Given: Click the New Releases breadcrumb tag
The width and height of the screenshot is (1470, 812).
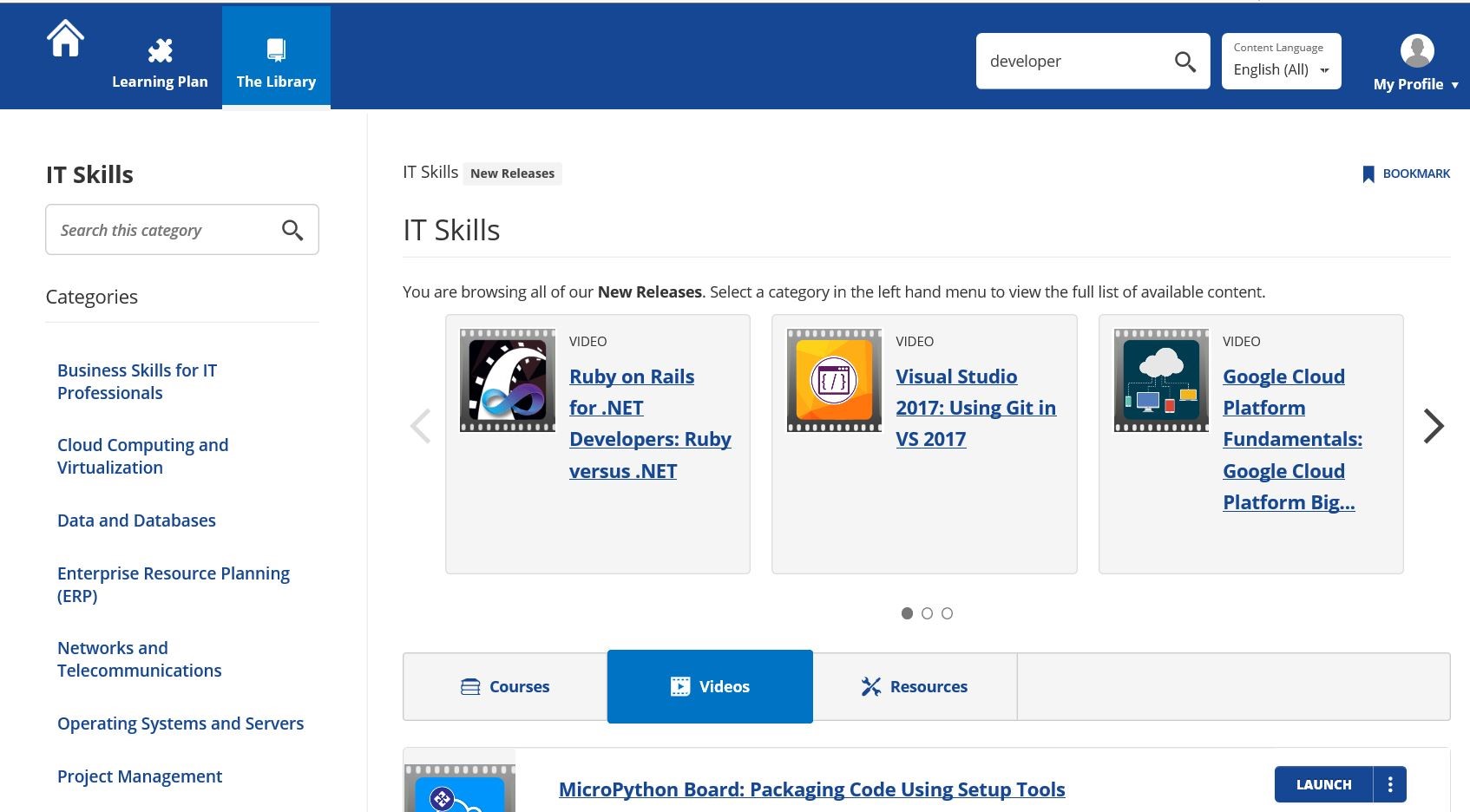Looking at the screenshot, I should 512,174.
